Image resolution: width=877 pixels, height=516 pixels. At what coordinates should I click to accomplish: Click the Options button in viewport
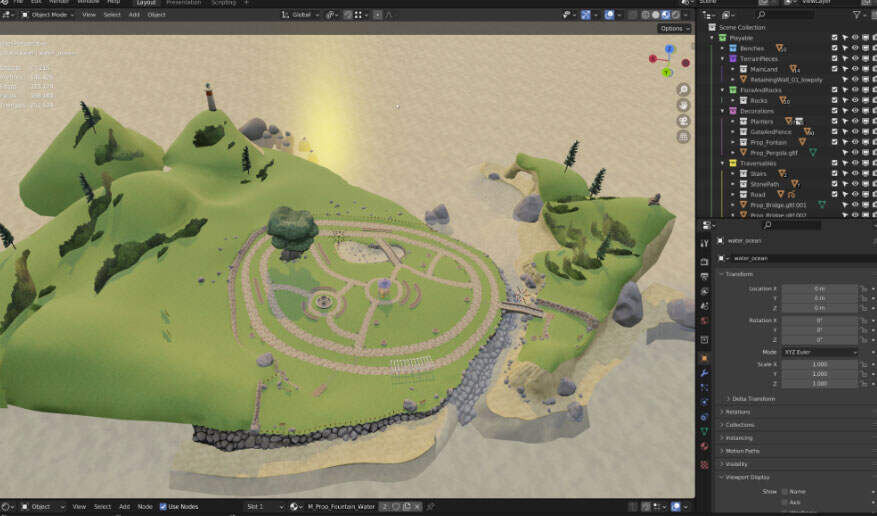pyautogui.click(x=673, y=28)
